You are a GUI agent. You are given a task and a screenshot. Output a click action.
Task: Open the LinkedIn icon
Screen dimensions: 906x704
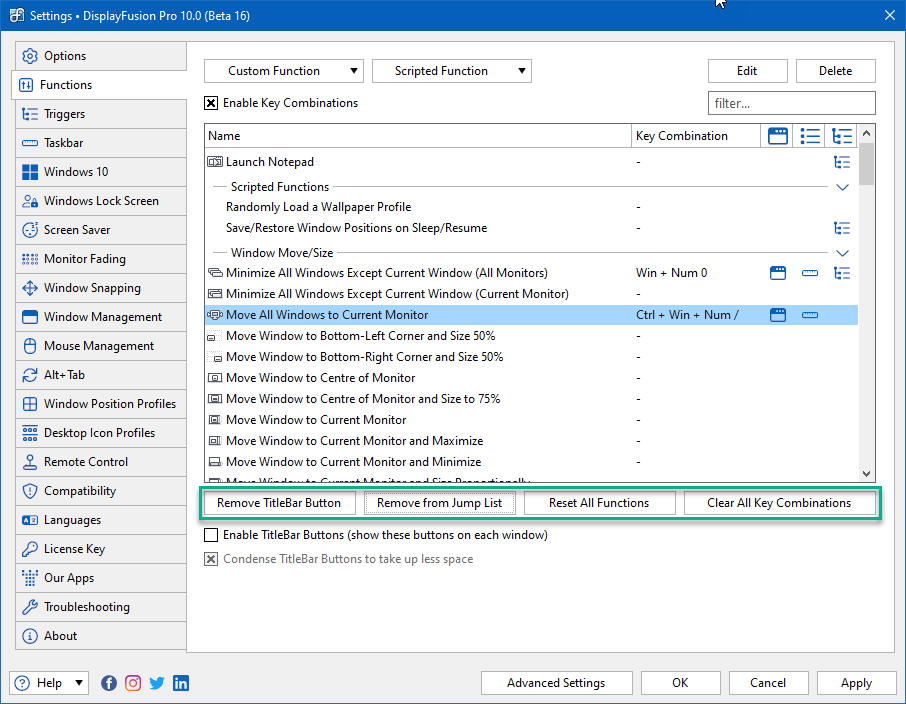click(x=181, y=683)
